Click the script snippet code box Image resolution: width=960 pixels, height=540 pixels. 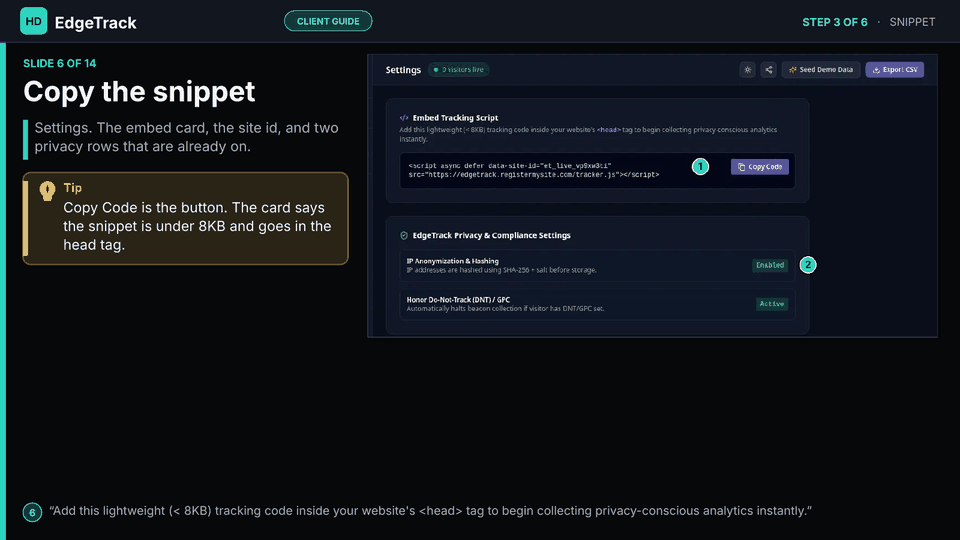point(597,170)
